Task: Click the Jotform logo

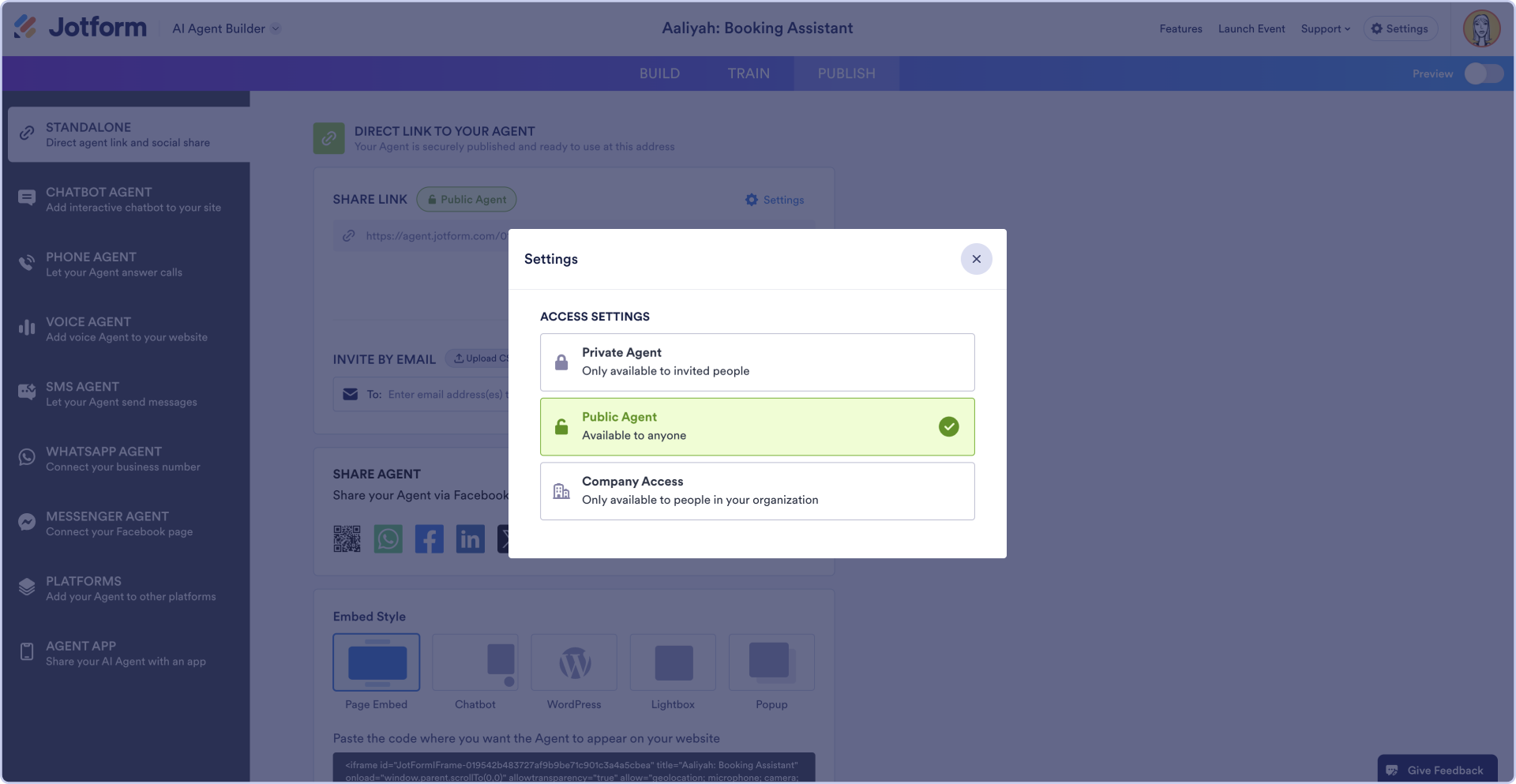Action: point(81,28)
